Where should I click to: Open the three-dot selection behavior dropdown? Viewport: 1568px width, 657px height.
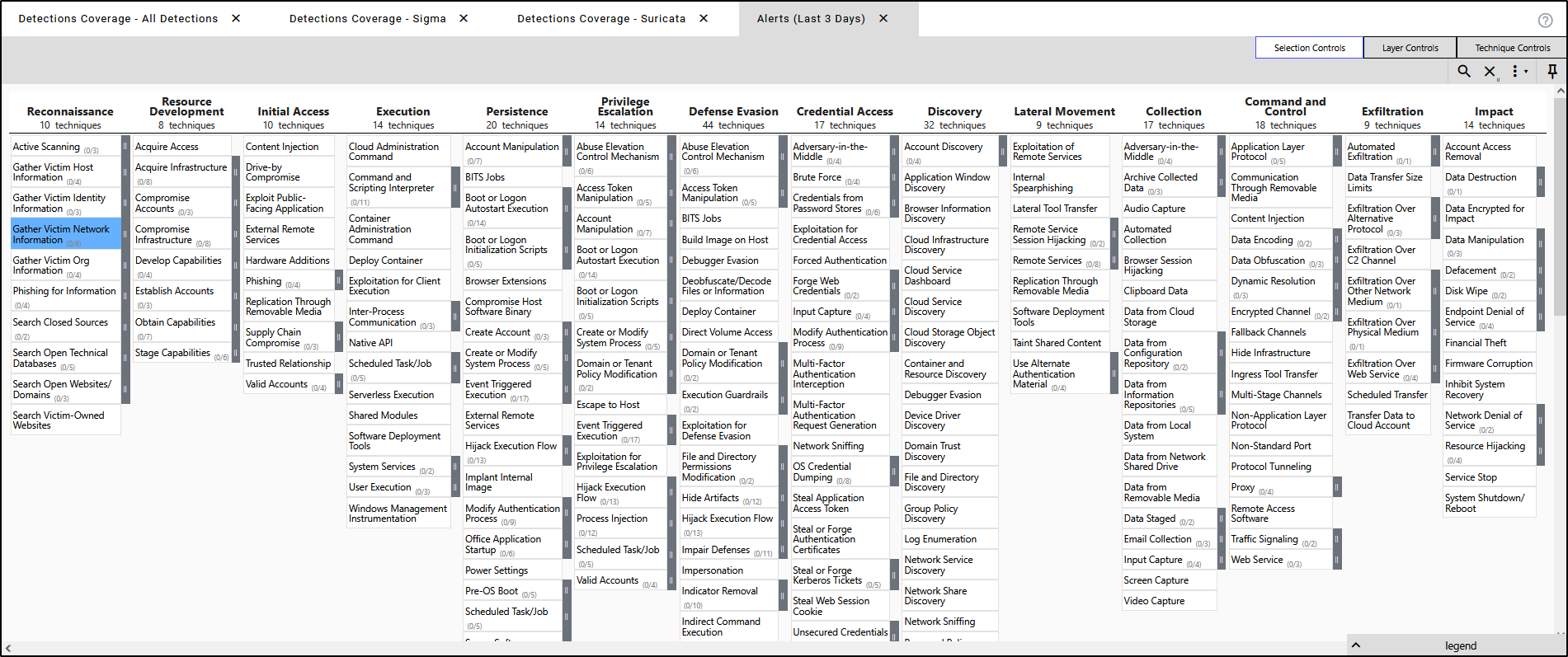(x=1519, y=72)
